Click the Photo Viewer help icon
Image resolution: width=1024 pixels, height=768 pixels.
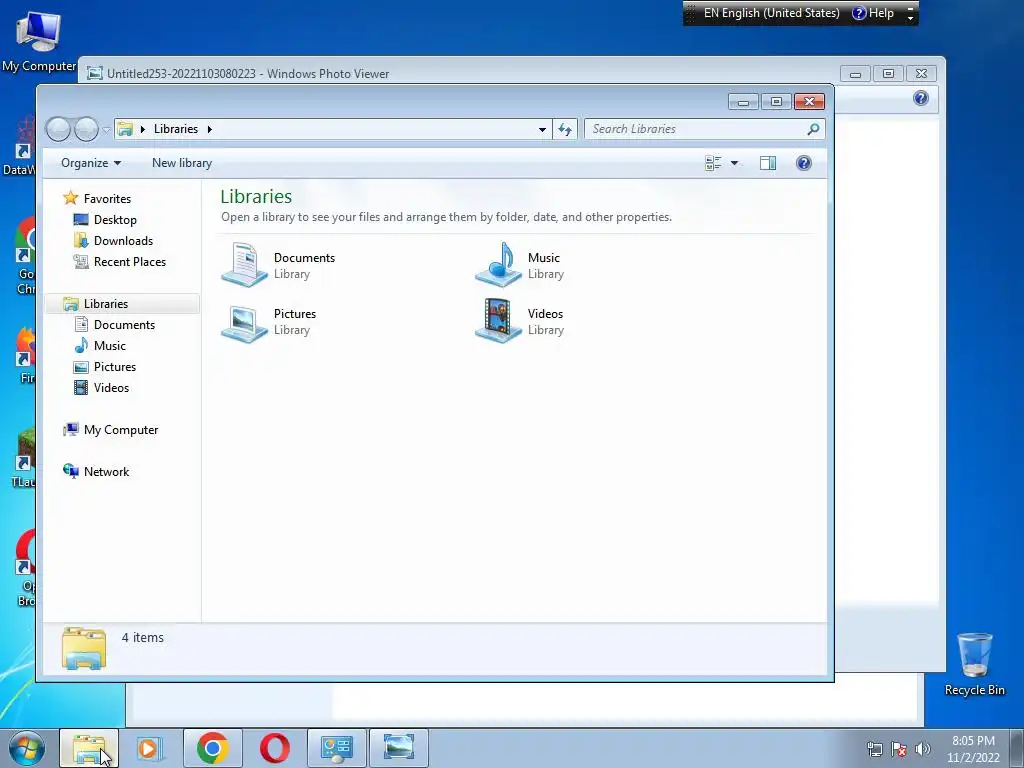pos(921,99)
